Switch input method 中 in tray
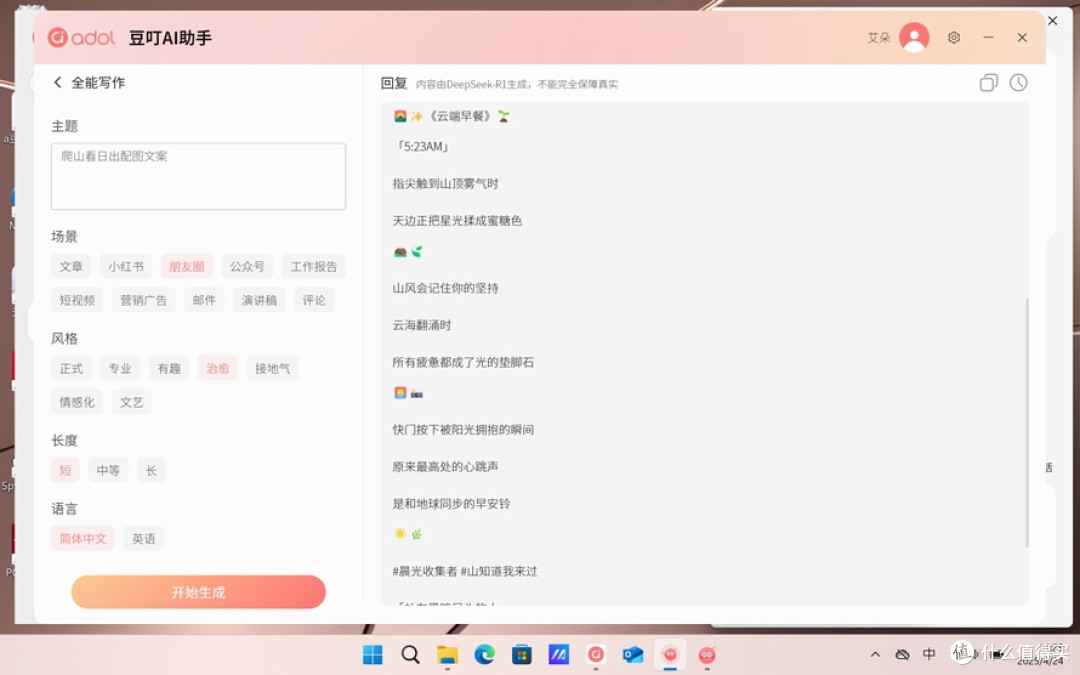The width and height of the screenshot is (1080, 675). [929, 654]
